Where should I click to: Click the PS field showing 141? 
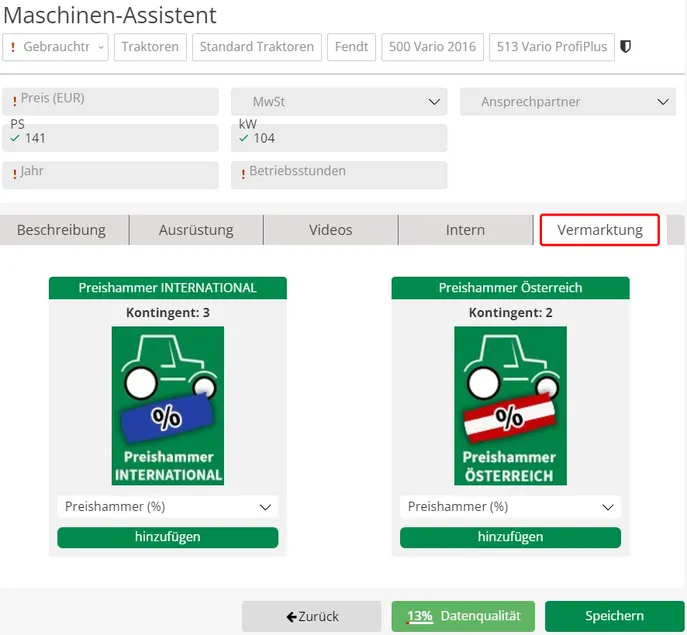pos(110,138)
